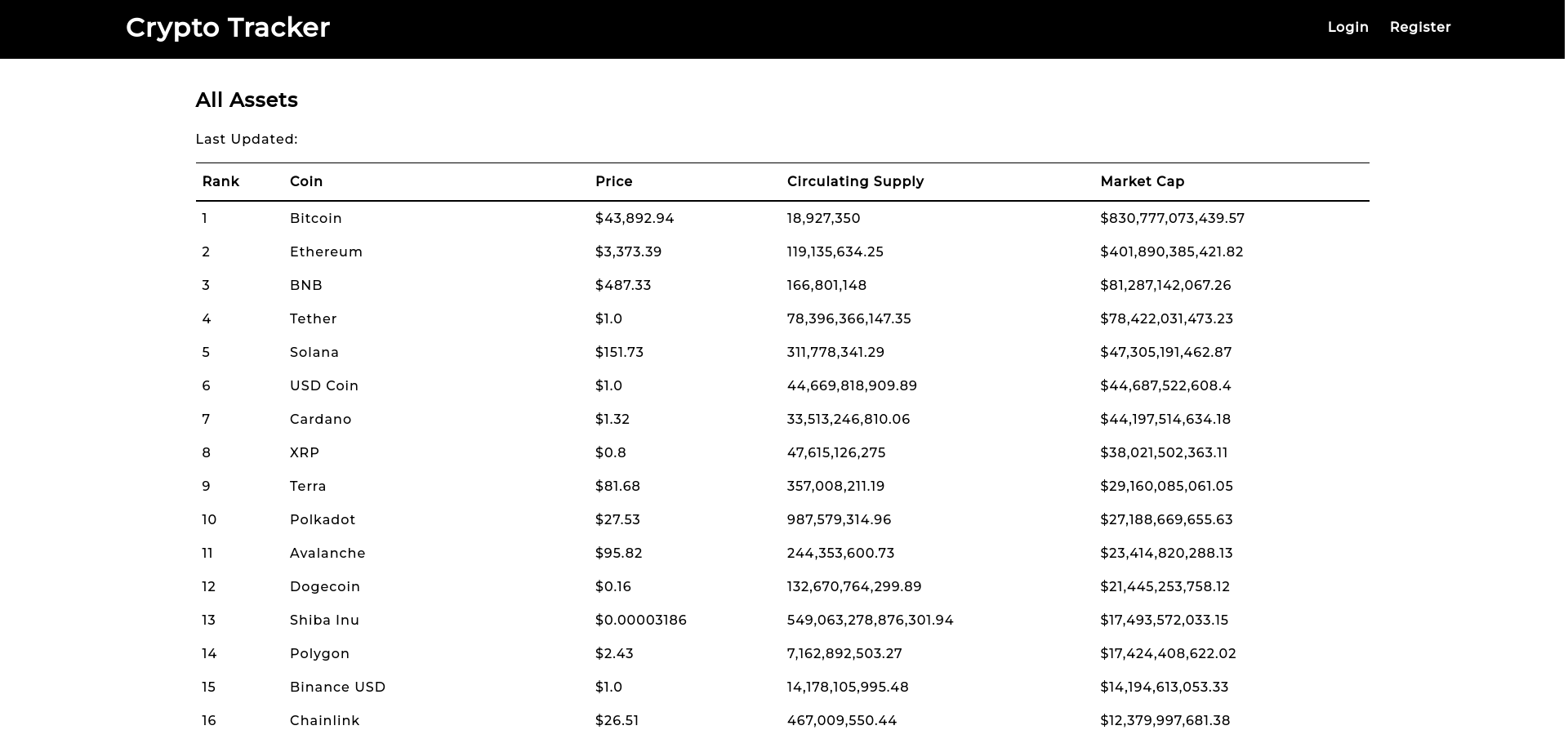
Task: Select the Ethereum row
Action: pos(326,252)
